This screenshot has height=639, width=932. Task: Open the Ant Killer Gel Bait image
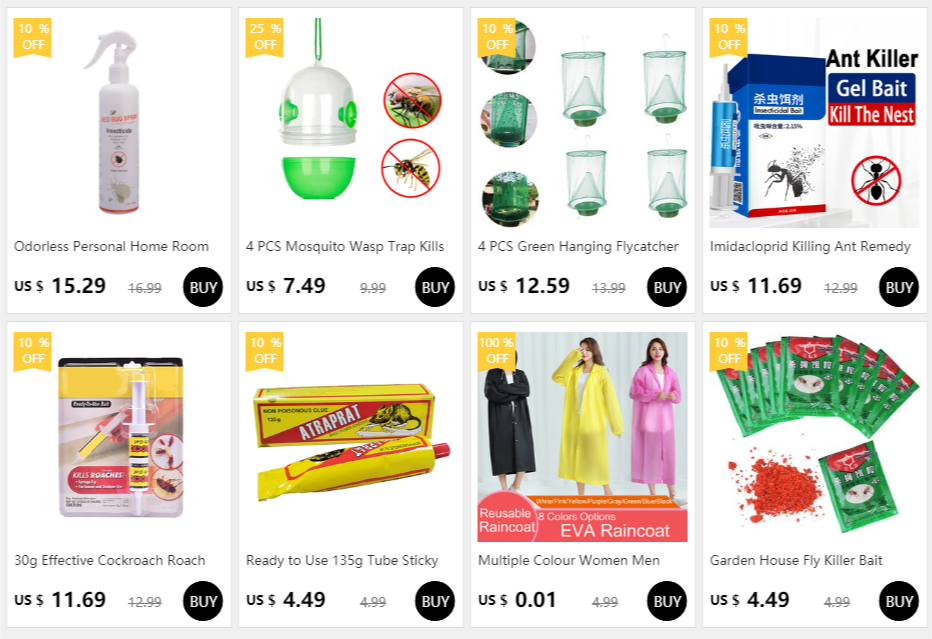point(814,122)
